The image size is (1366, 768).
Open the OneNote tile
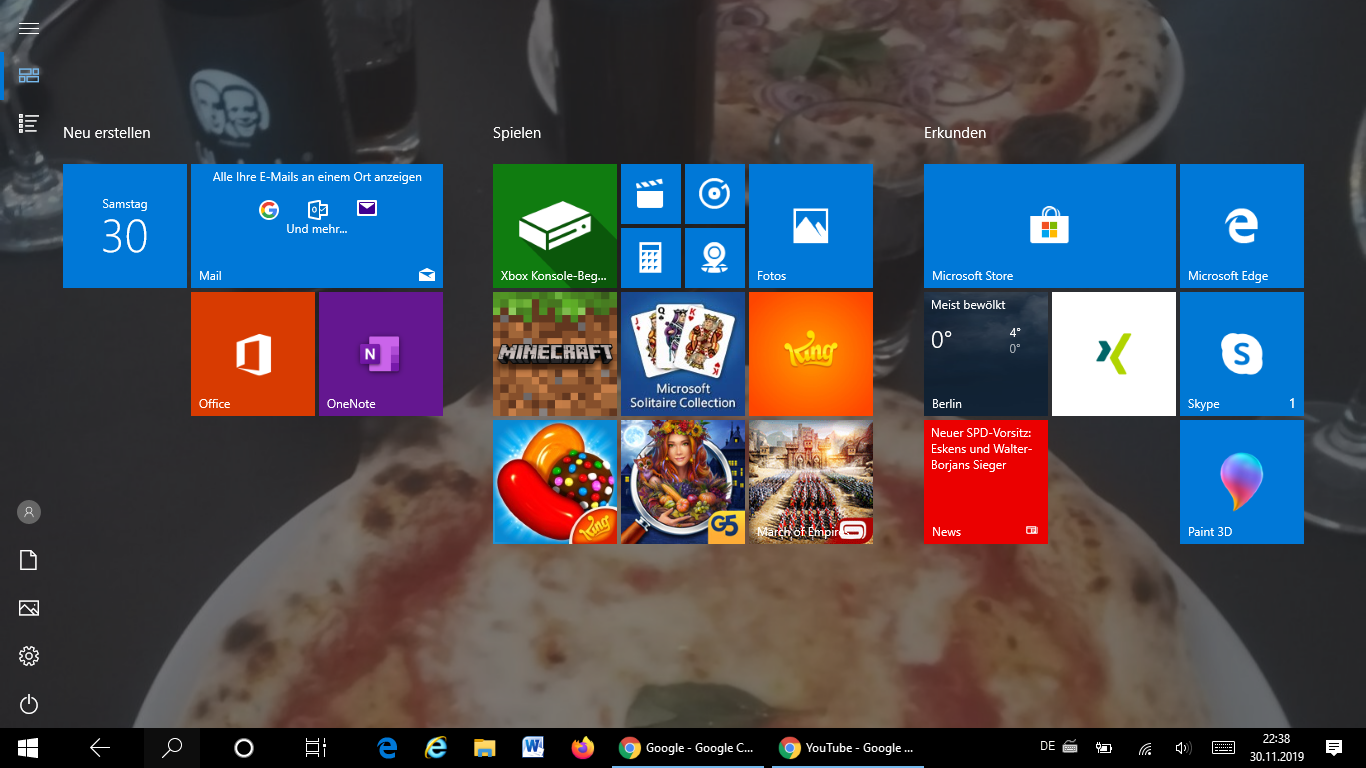tap(380, 354)
